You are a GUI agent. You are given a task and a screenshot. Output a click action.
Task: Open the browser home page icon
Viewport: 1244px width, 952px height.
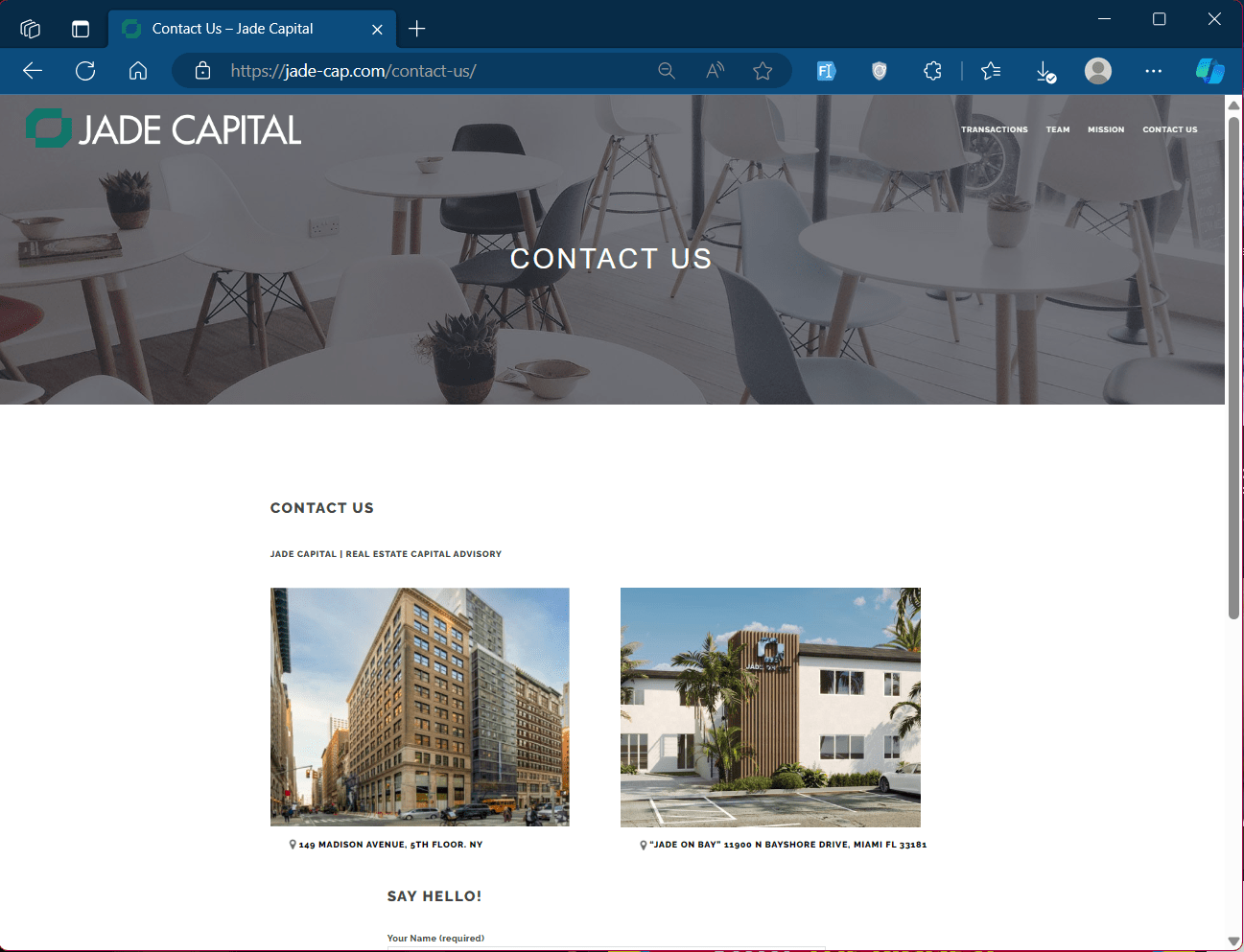pyautogui.click(x=138, y=71)
